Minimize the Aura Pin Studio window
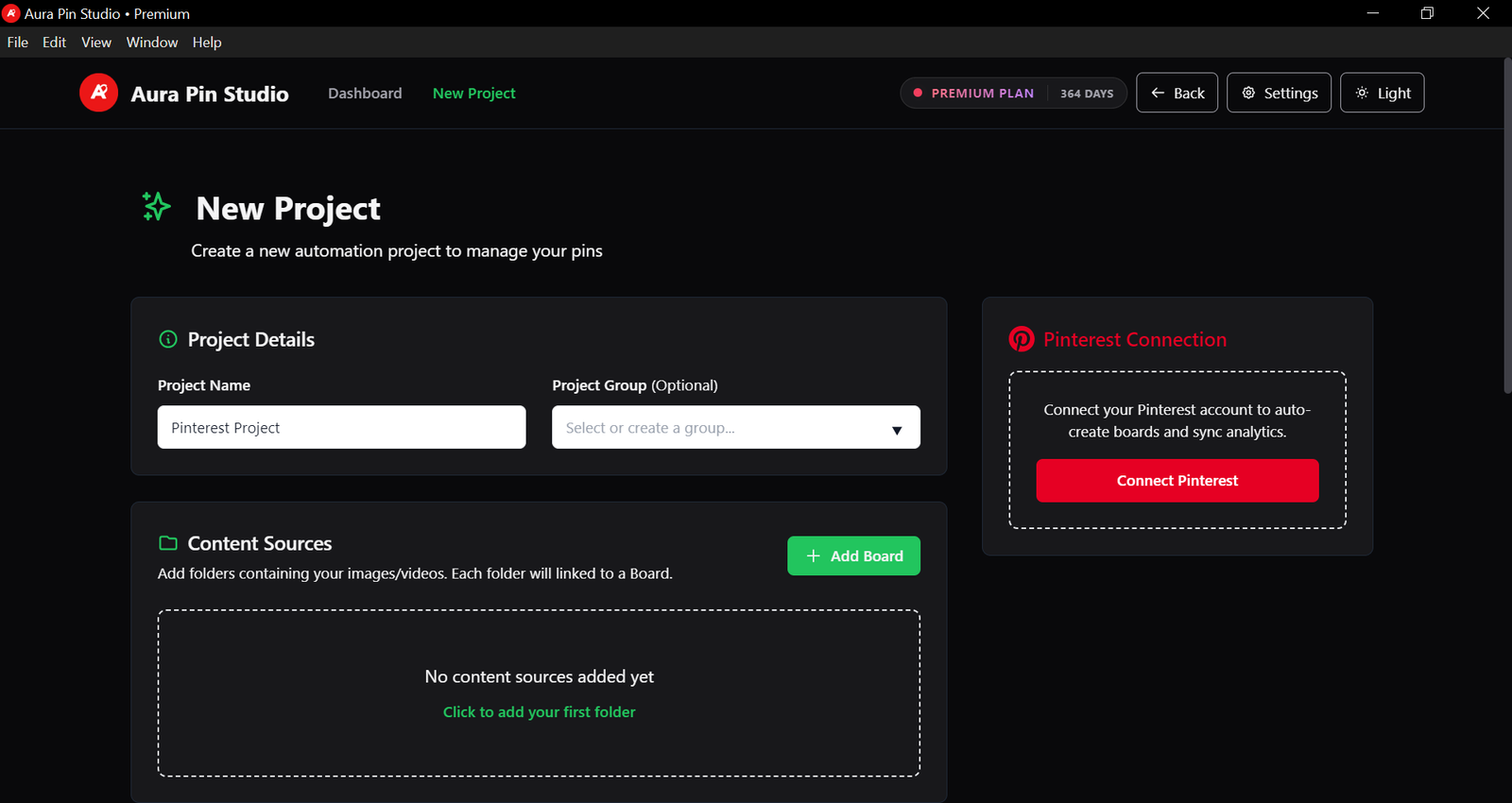The width and height of the screenshot is (1512, 803). [1373, 13]
